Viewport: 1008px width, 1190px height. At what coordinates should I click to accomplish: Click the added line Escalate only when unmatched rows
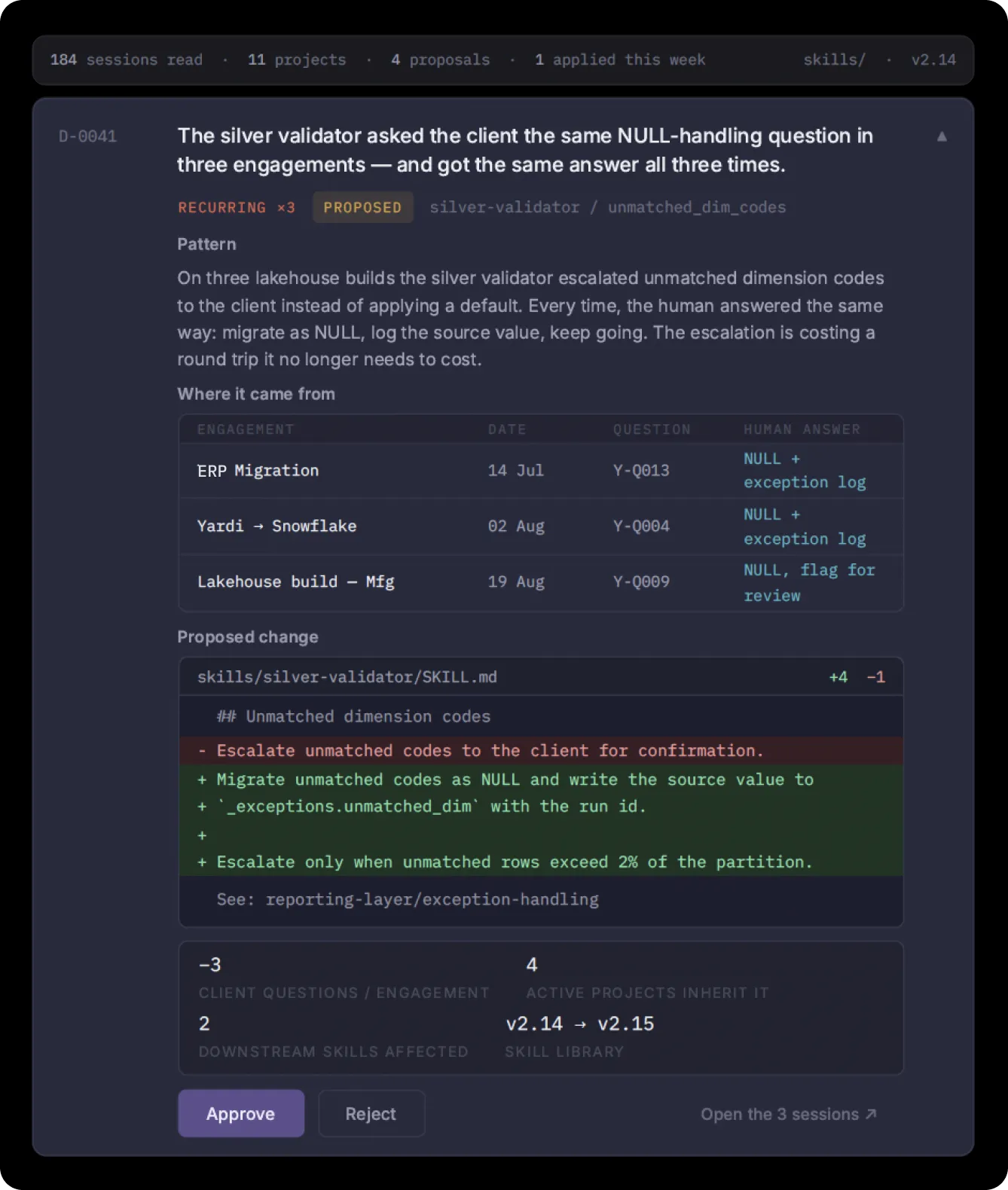(x=541, y=862)
